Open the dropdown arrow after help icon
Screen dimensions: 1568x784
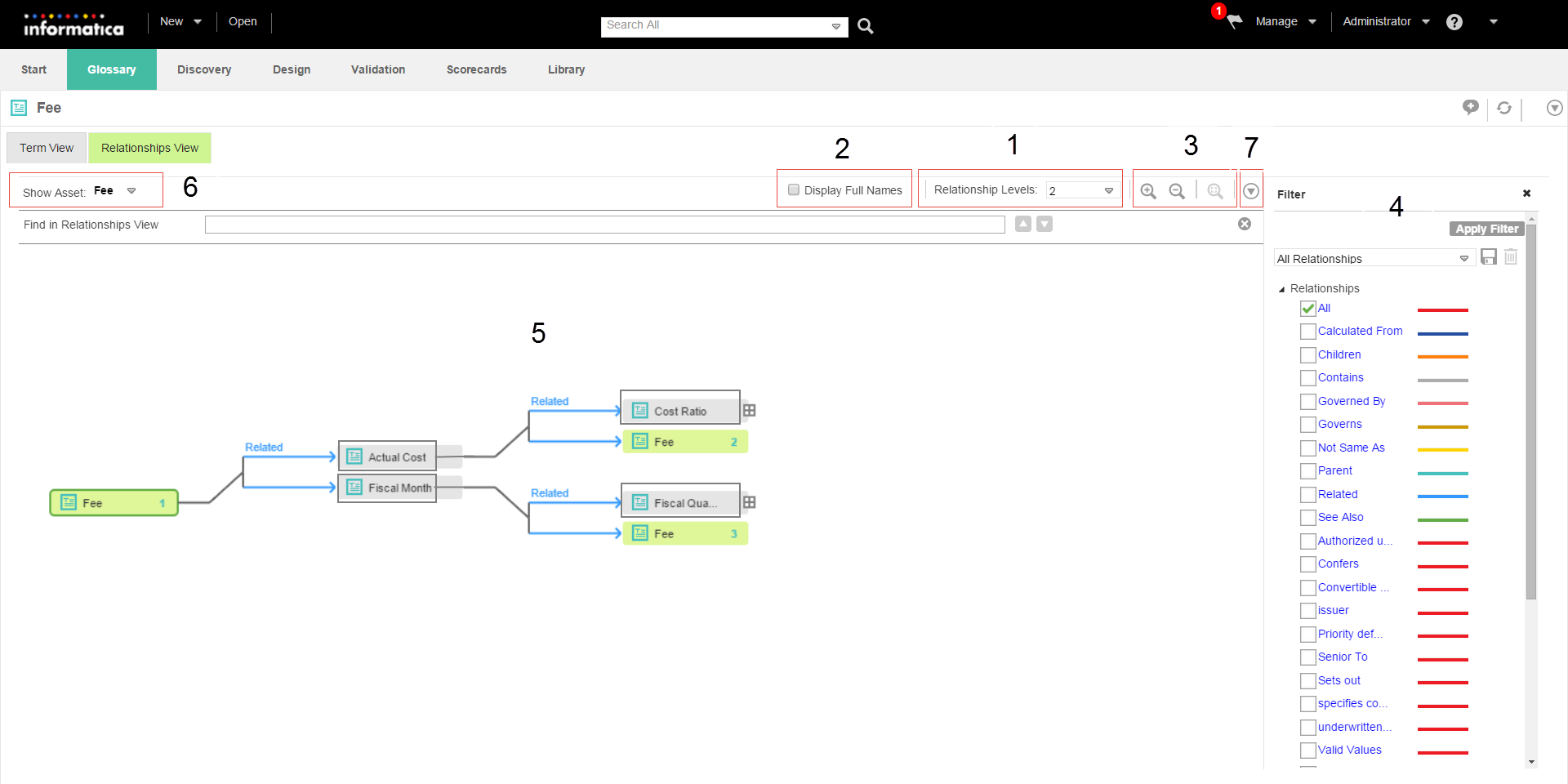click(1494, 22)
